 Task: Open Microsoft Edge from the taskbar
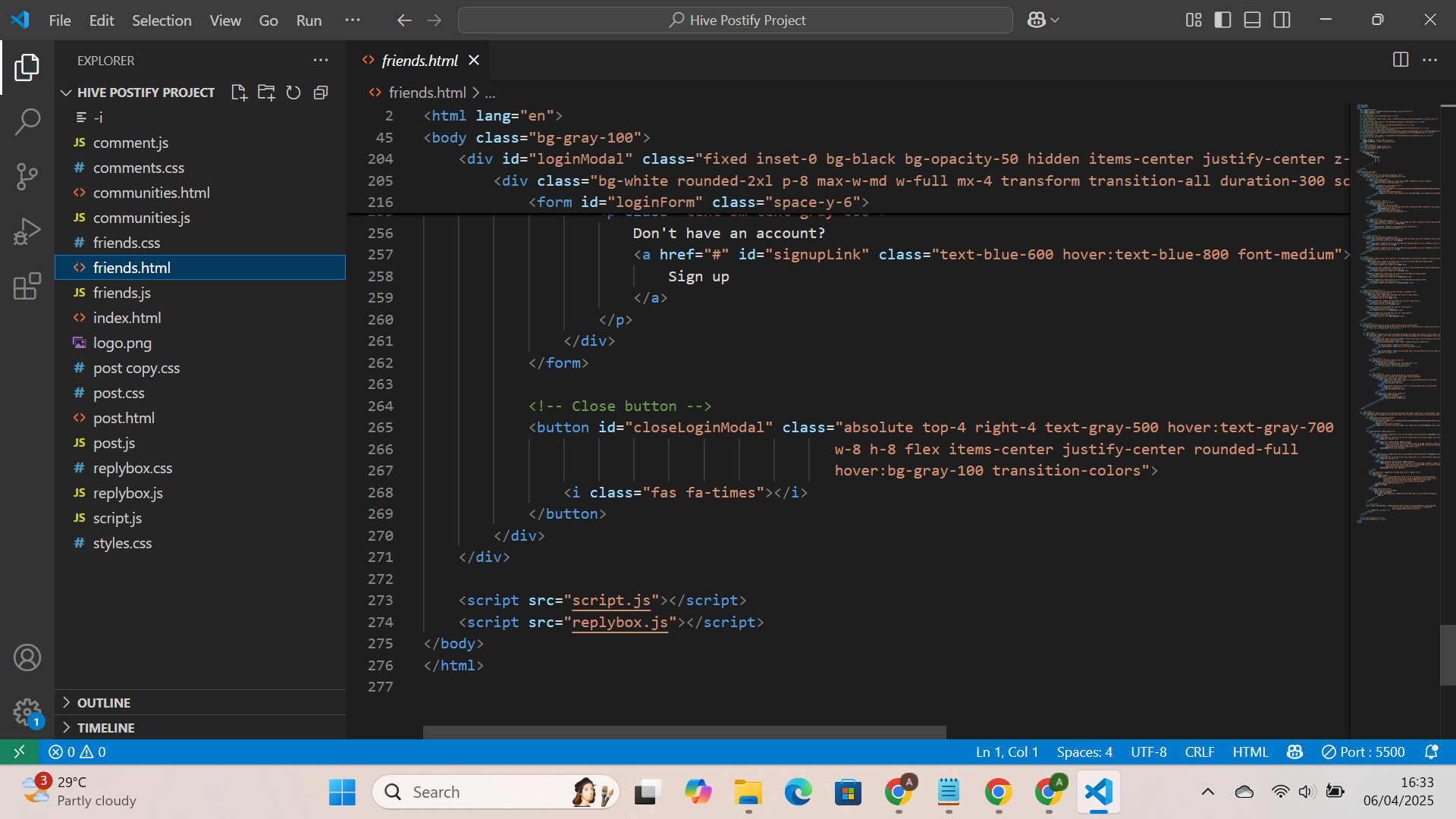[x=798, y=792]
